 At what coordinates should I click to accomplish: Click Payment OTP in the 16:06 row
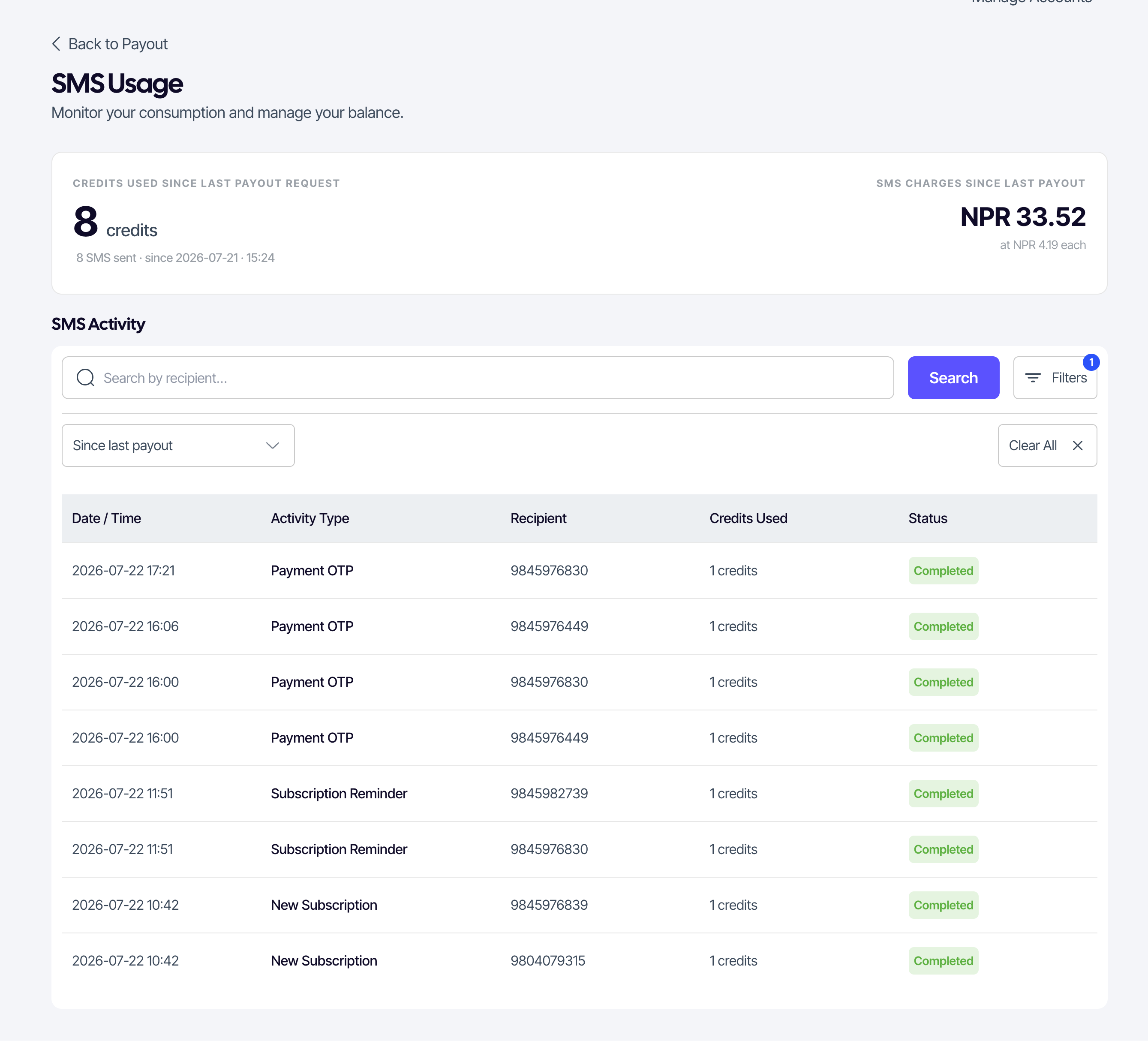pyautogui.click(x=312, y=626)
